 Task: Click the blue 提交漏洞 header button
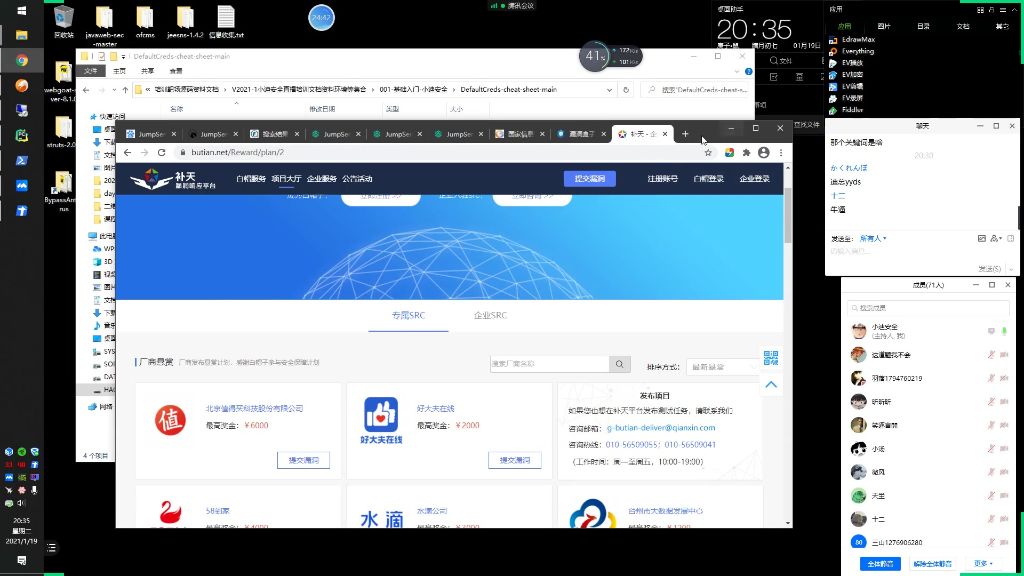tap(590, 179)
